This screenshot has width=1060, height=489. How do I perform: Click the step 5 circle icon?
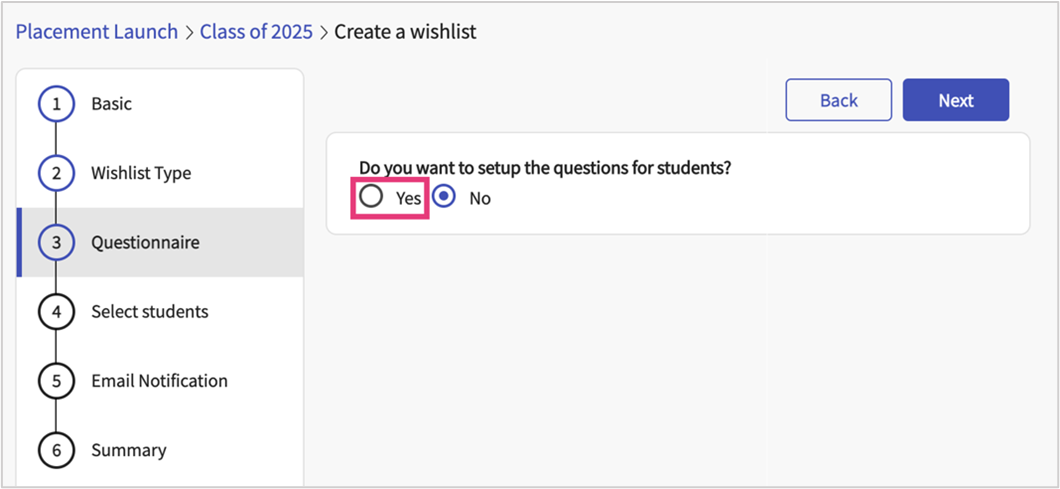click(x=56, y=381)
